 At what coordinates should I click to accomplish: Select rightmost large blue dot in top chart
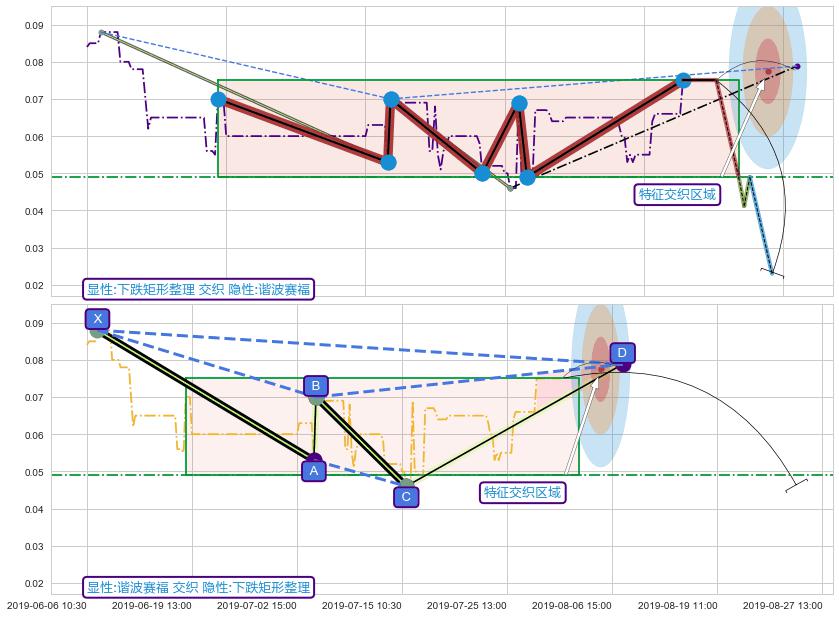coord(683,80)
